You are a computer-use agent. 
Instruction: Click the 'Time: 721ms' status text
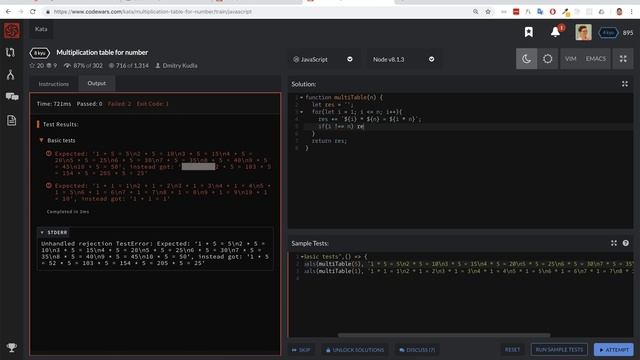(54, 104)
